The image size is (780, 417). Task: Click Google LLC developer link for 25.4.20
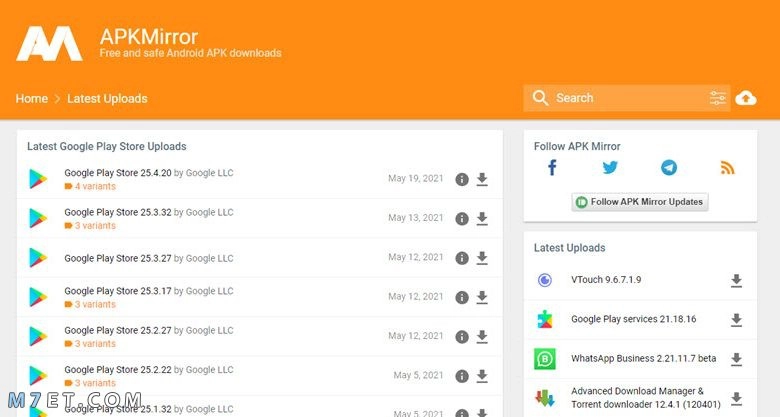pyautogui.click(x=209, y=173)
